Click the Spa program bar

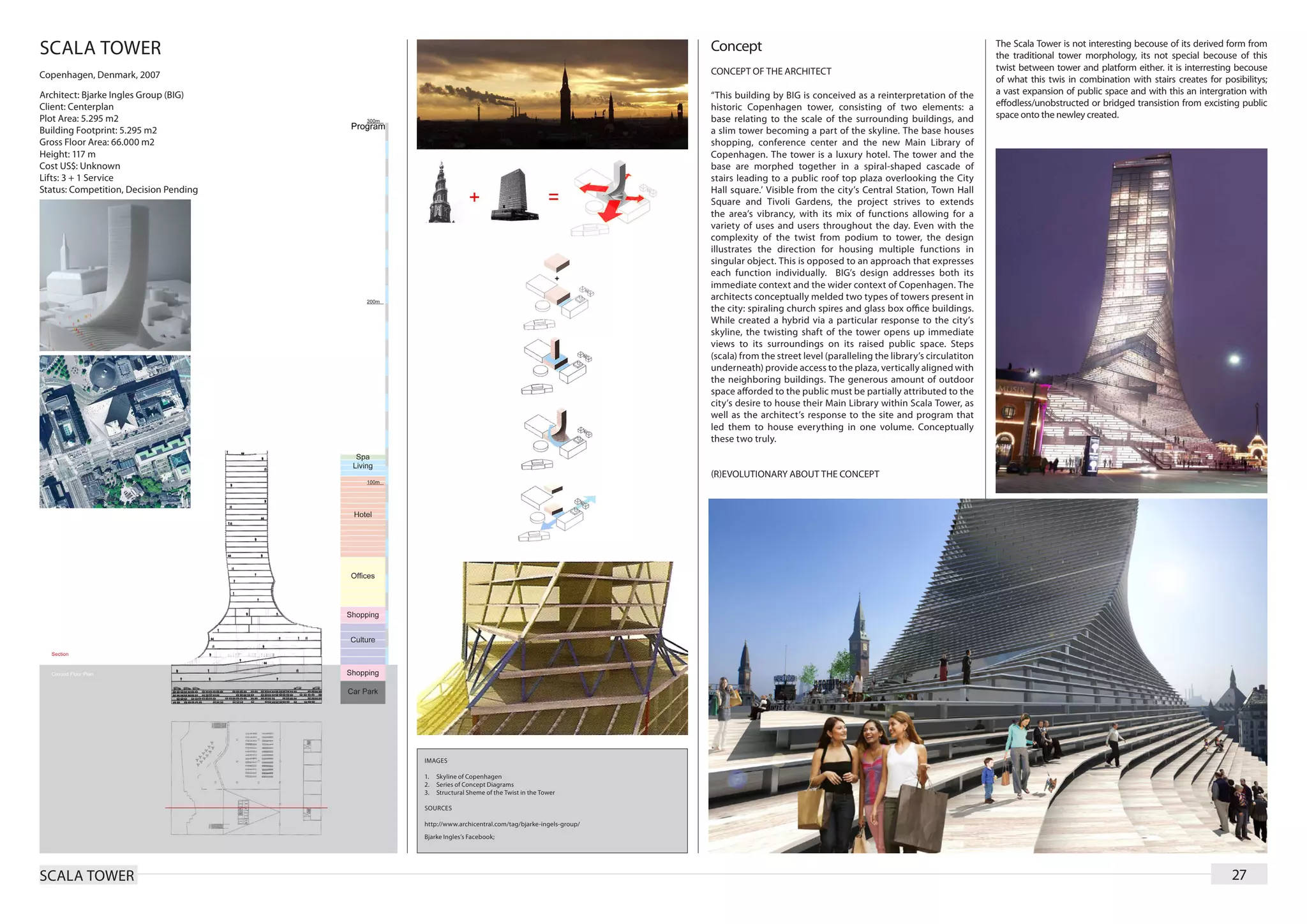click(362, 457)
